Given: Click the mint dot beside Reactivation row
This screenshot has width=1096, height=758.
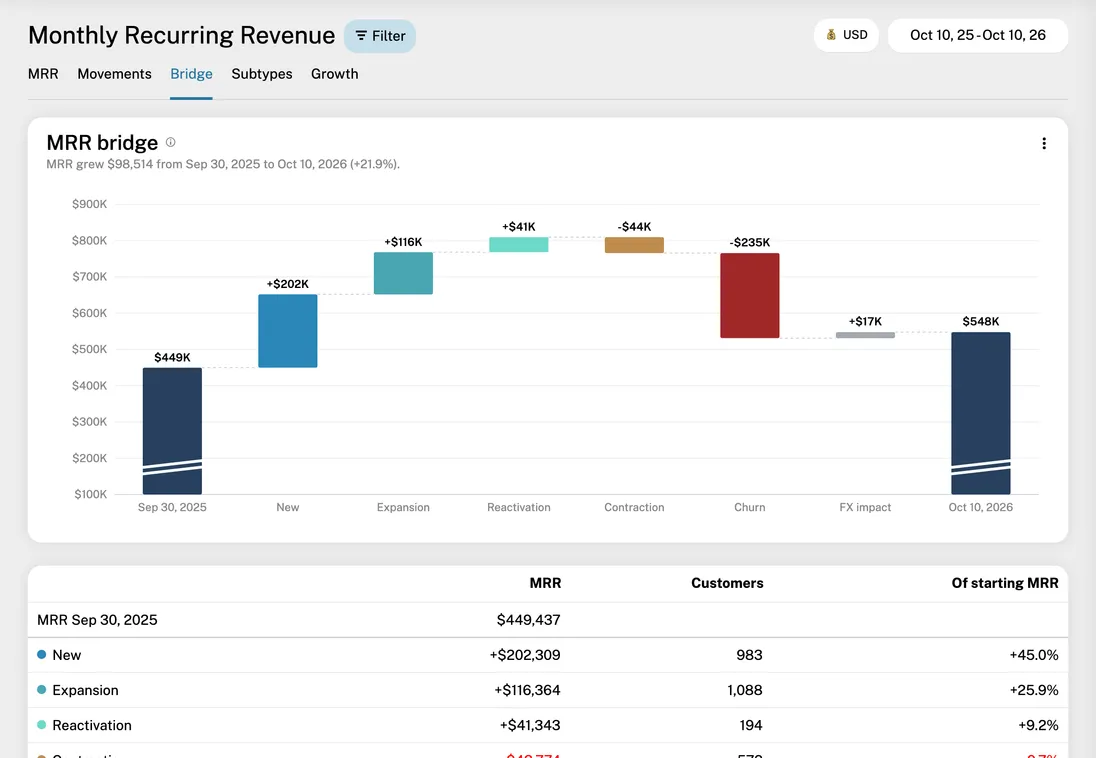Looking at the screenshot, I should click(41, 724).
